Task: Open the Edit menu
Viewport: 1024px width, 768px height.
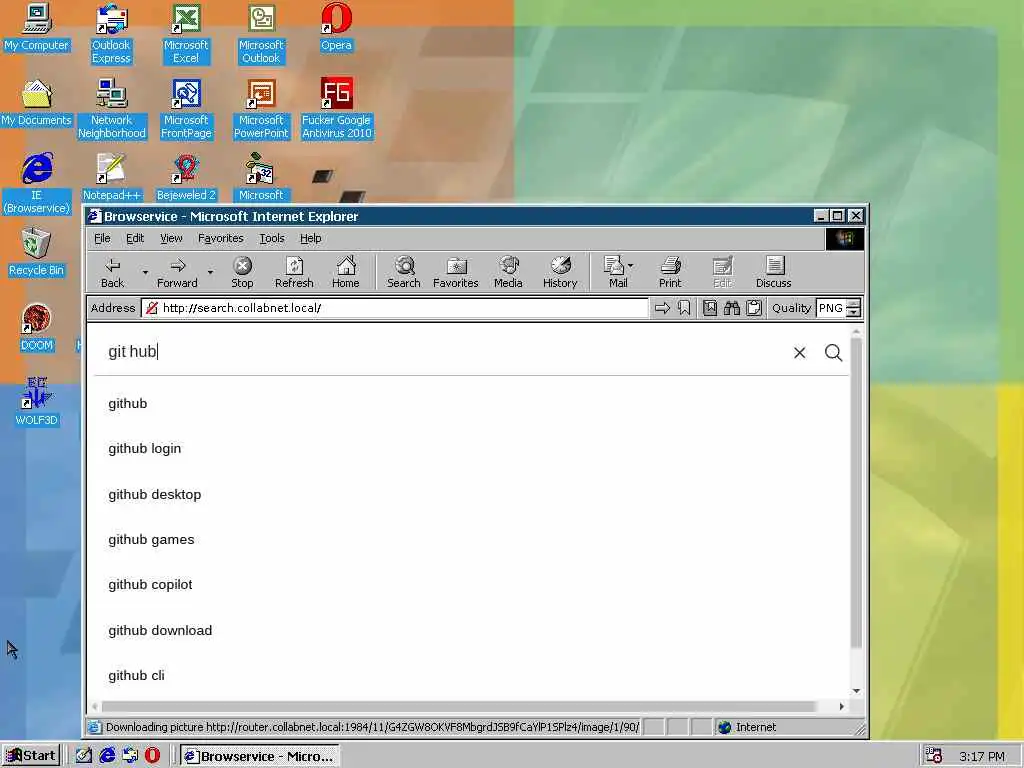Action: tap(135, 238)
